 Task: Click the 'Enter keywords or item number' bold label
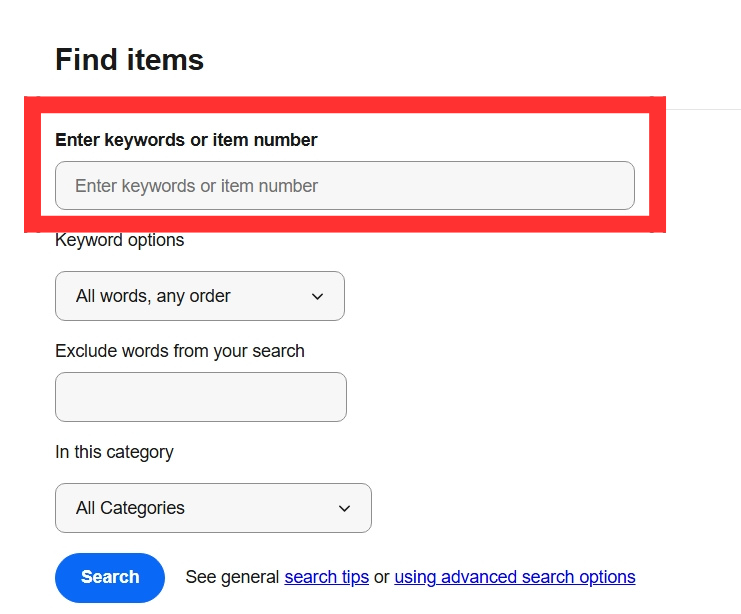pyautogui.click(x=186, y=140)
